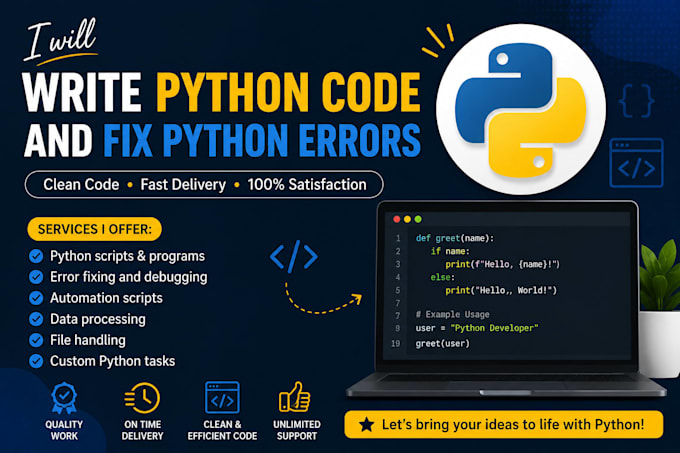
Task: Click the ON TIME DELIVERY label
Action: (x=142, y=430)
